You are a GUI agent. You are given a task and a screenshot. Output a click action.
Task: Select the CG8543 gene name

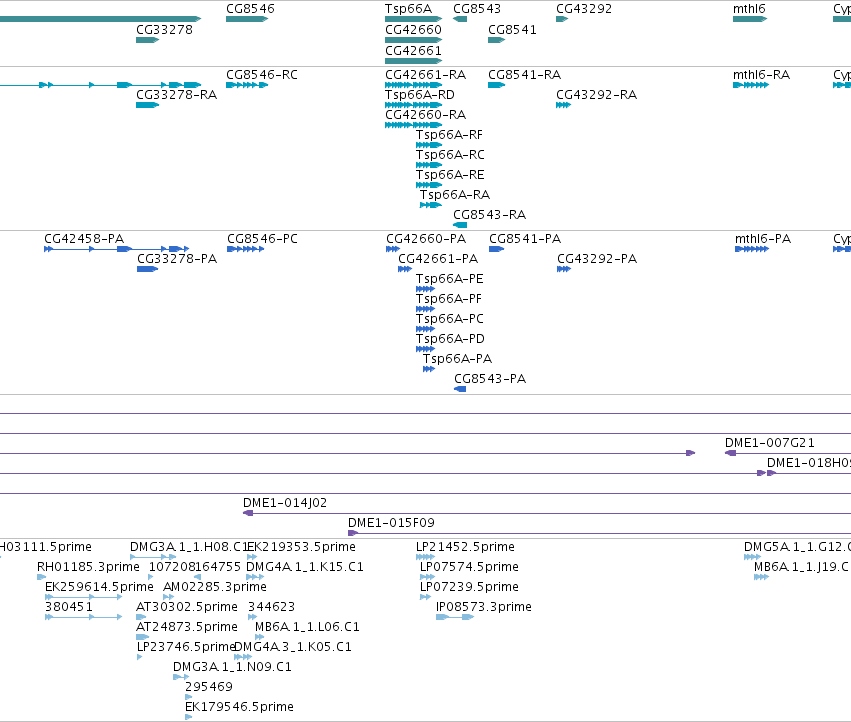click(x=477, y=9)
